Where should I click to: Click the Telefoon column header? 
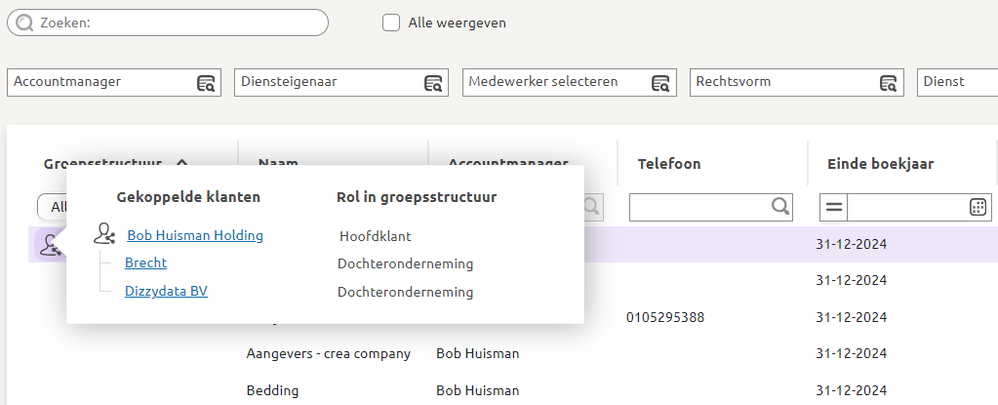[x=669, y=164]
